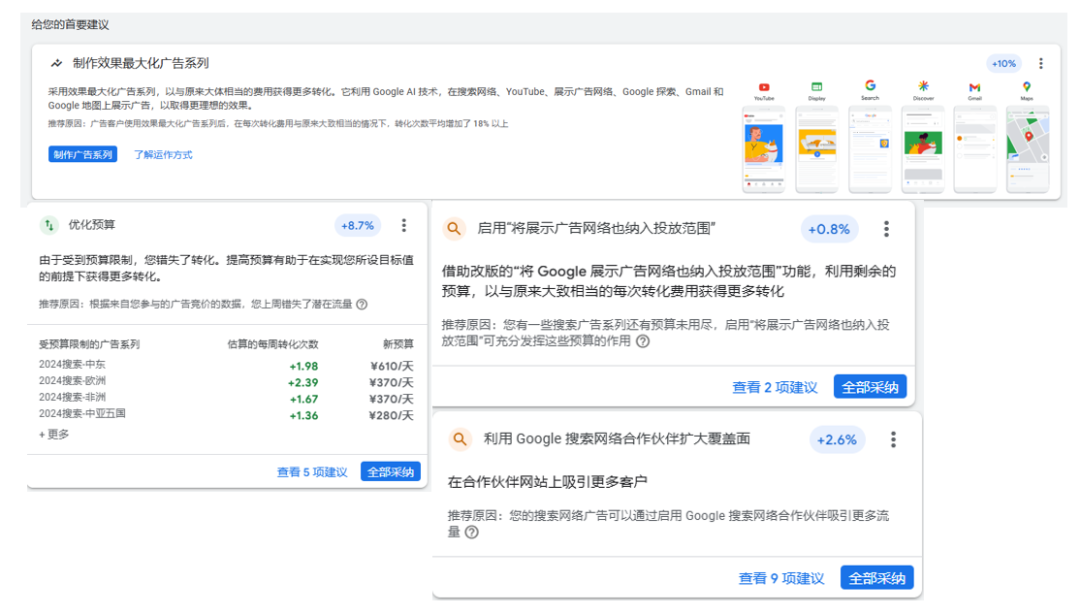The width and height of the screenshot is (1080, 615).
Task: Open overflow menu on 搜索网络合作伙伴 card
Action: (893, 439)
